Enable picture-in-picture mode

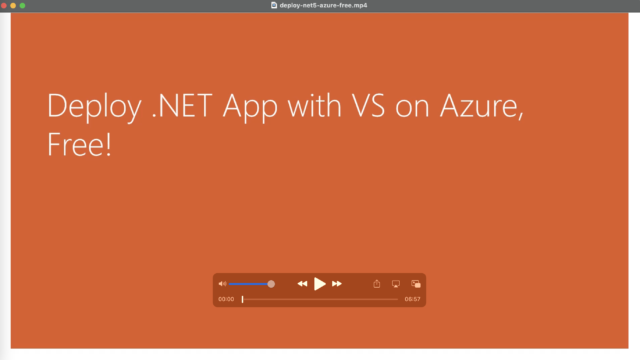tap(416, 284)
